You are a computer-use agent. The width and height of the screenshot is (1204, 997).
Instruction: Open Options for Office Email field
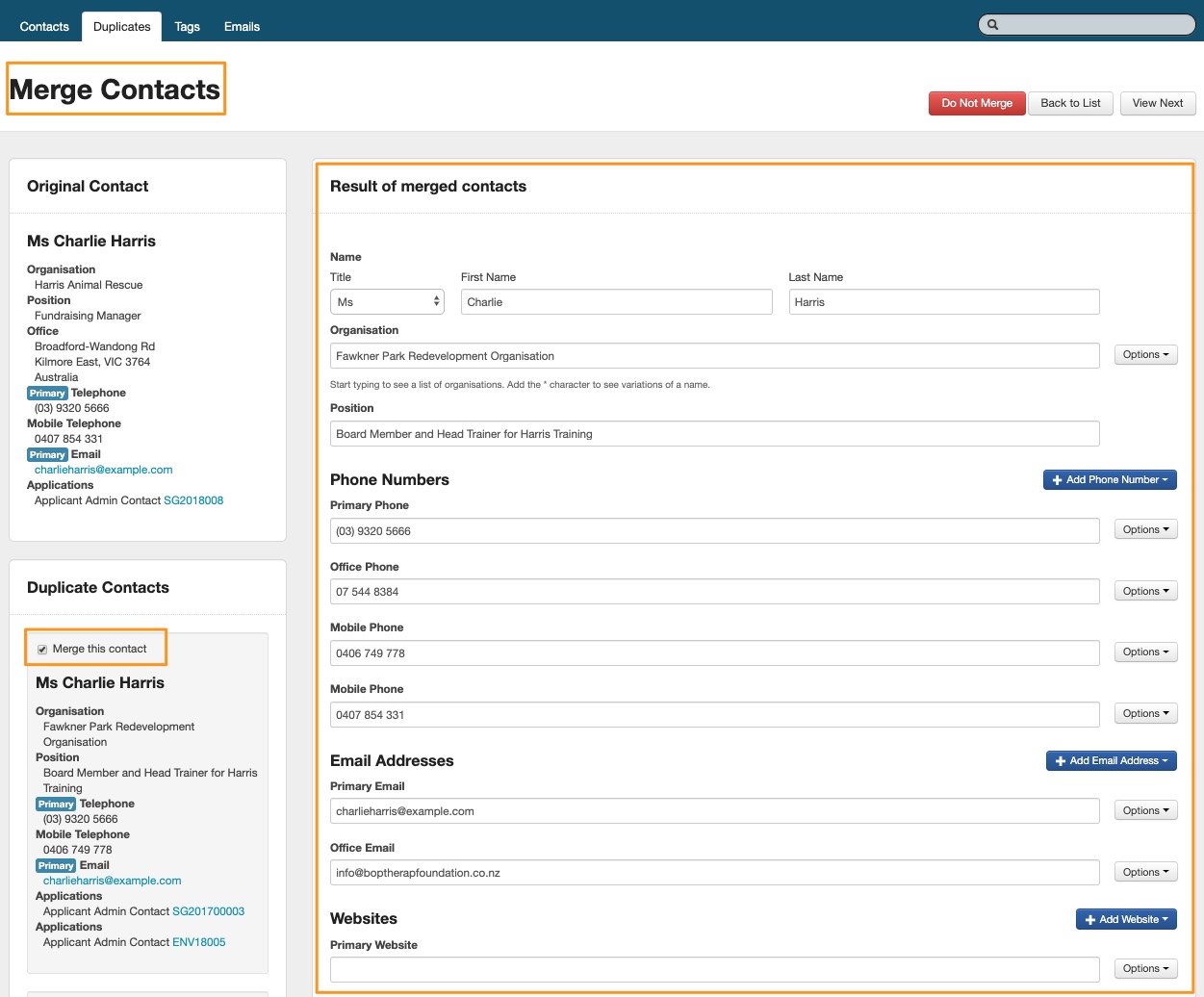pyautogui.click(x=1145, y=873)
